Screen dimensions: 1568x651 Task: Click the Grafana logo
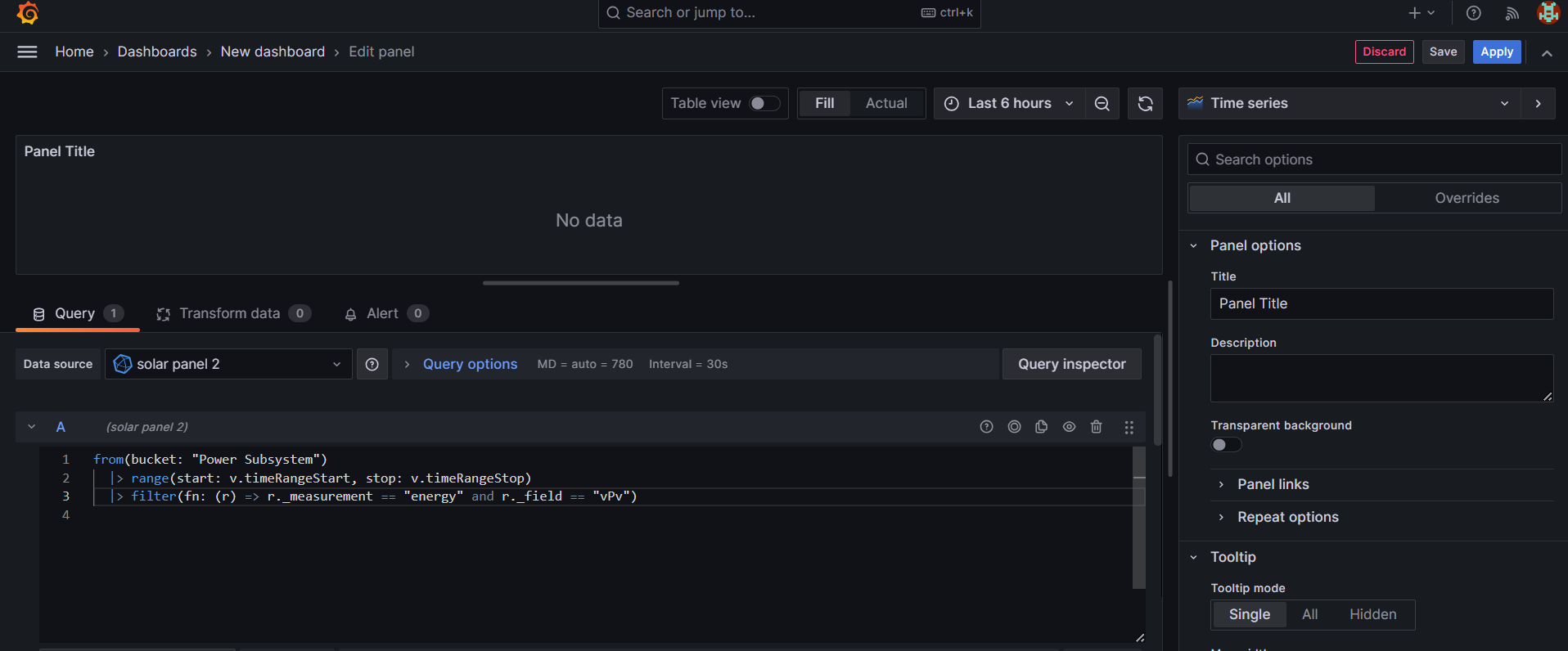click(x=28, y=13)
